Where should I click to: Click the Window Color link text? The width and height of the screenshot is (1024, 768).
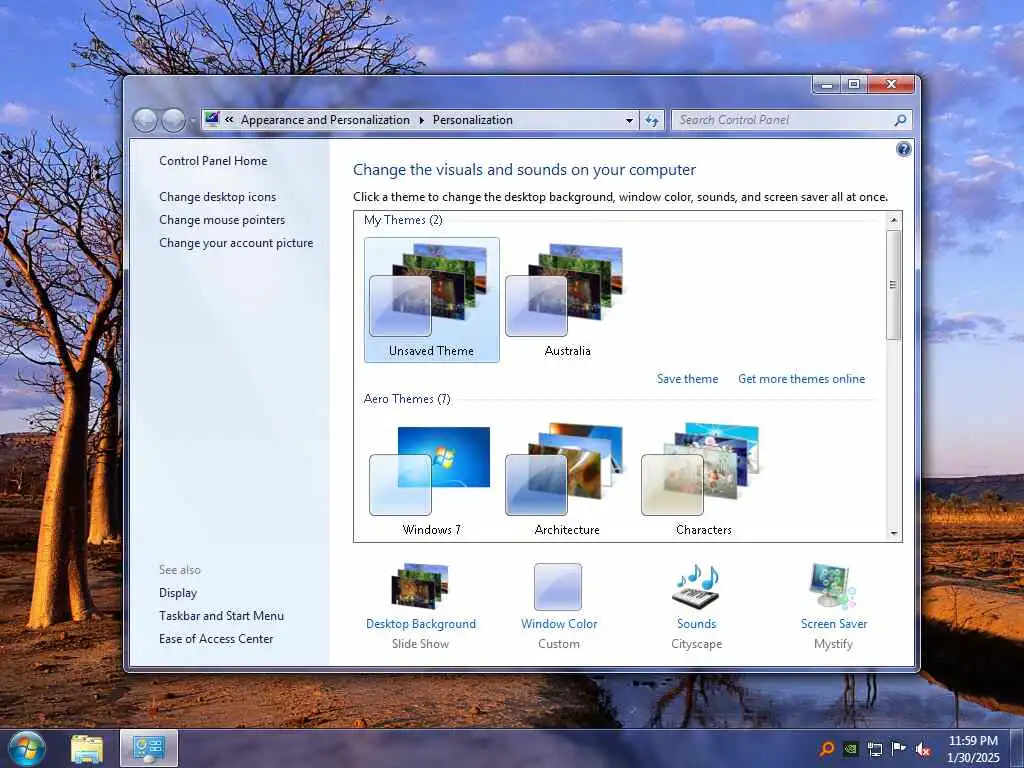pyautogui.click(x=559, y=624)
